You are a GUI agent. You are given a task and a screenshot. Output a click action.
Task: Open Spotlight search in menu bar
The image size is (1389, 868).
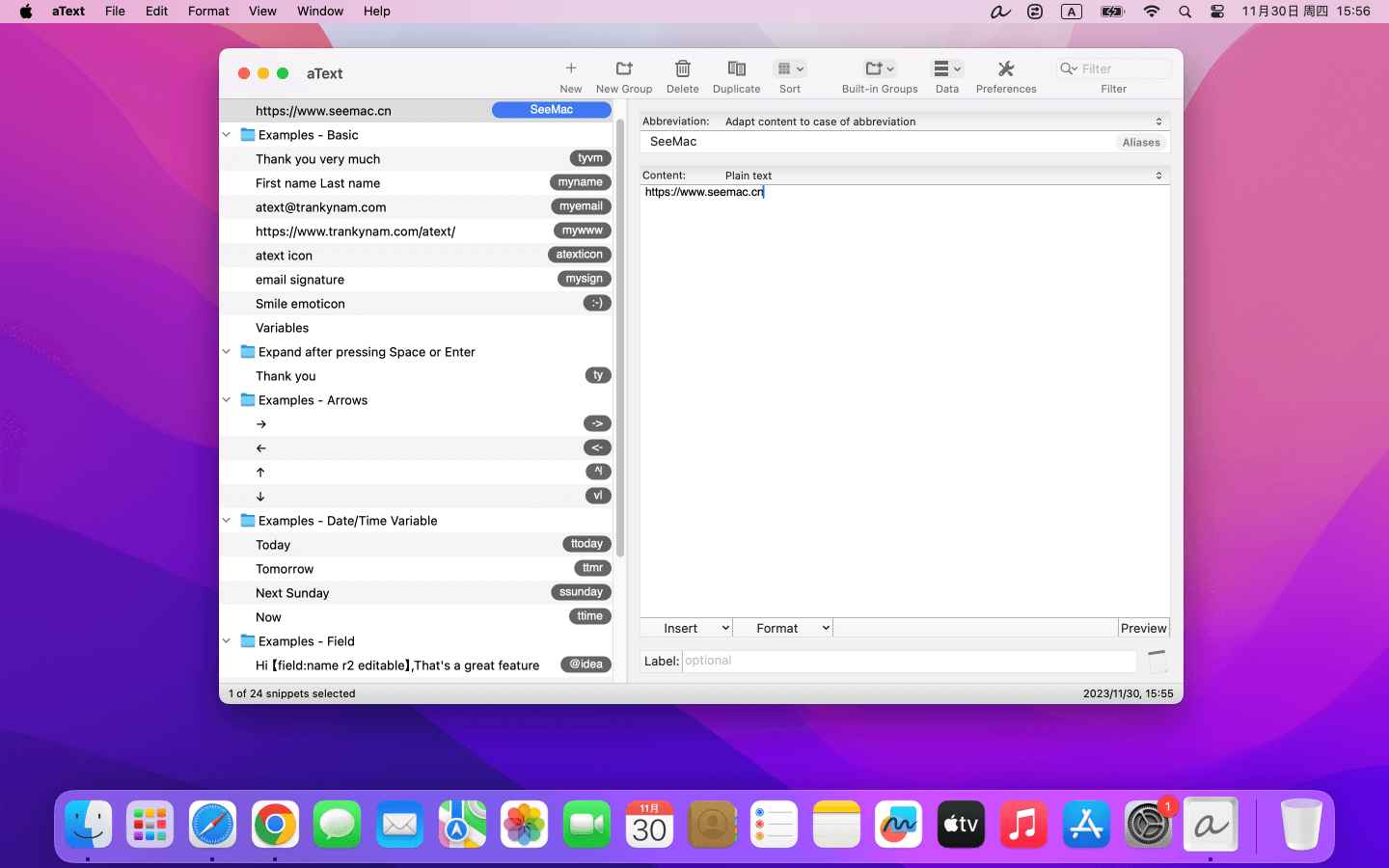click(x=1185, y=12)
